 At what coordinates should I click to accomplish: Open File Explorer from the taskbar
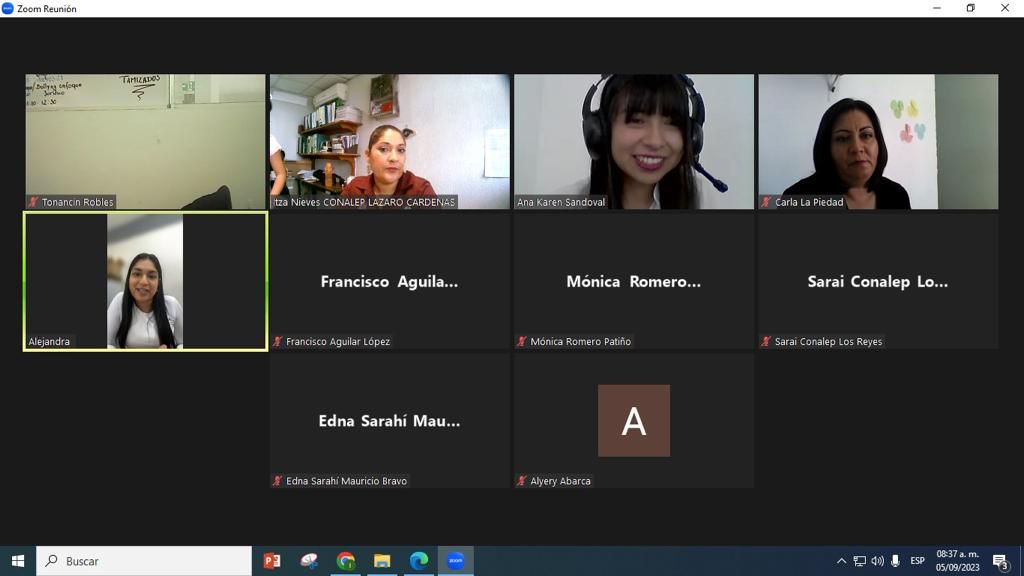382,561
